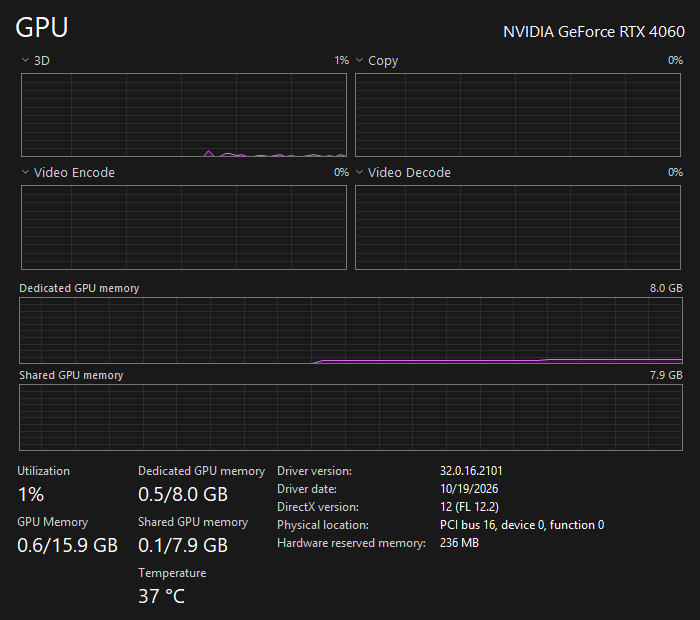This screenshot has height=620, width=700.
Task: Click the 0% value beside Video Decode
Action: click(675, 172)
